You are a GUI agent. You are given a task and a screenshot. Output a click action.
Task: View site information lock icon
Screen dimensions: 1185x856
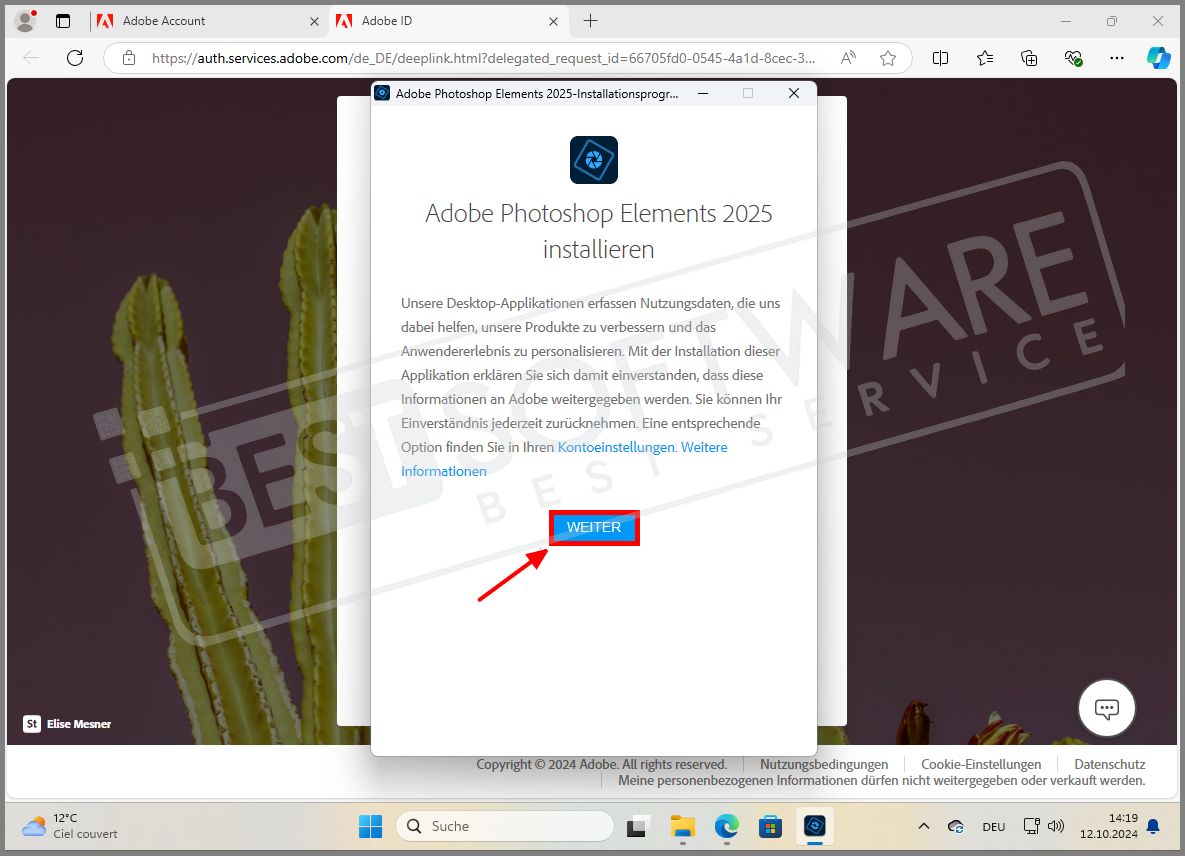[x=128, y=58]
